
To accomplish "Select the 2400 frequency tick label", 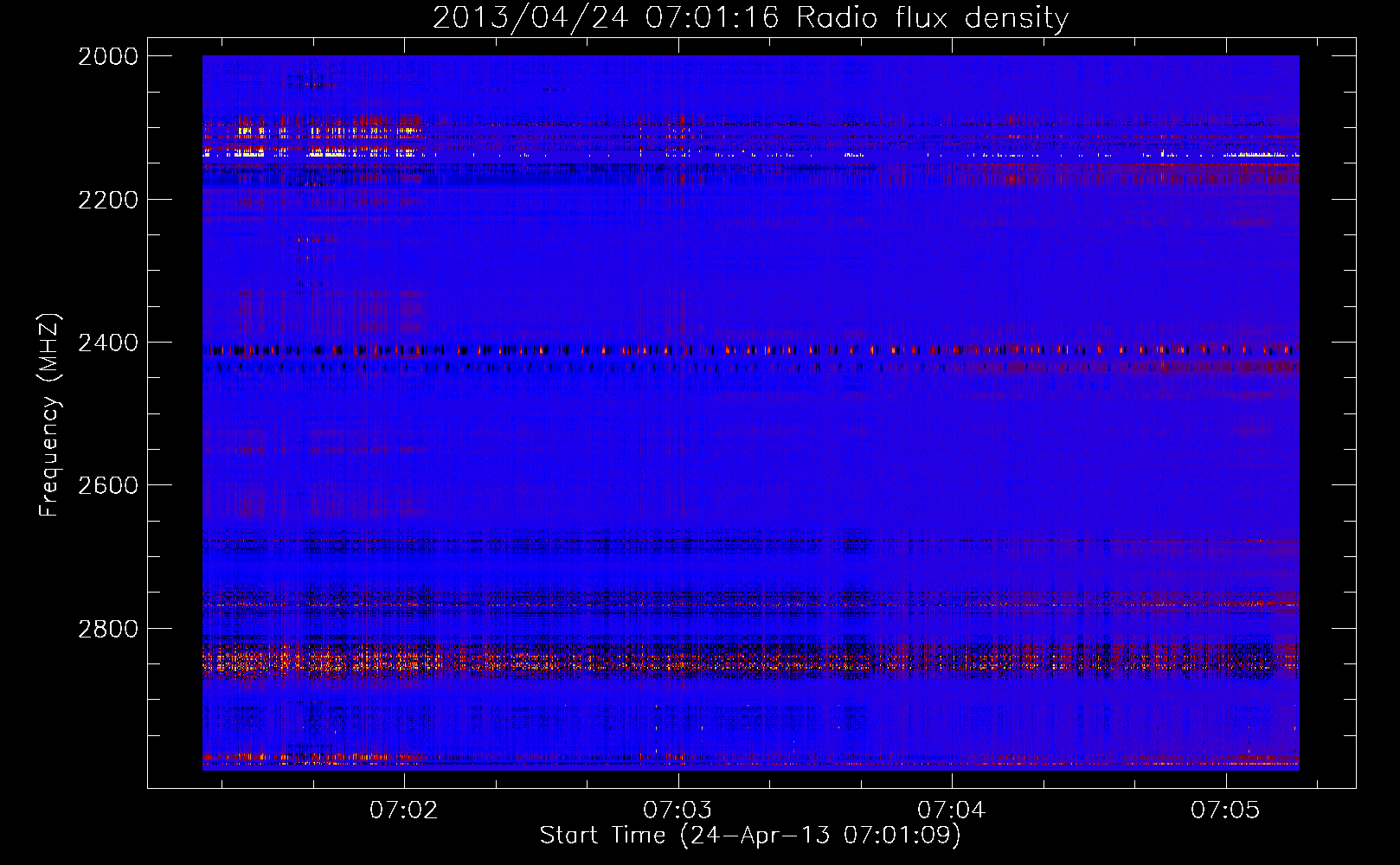I will coord(108,343).
